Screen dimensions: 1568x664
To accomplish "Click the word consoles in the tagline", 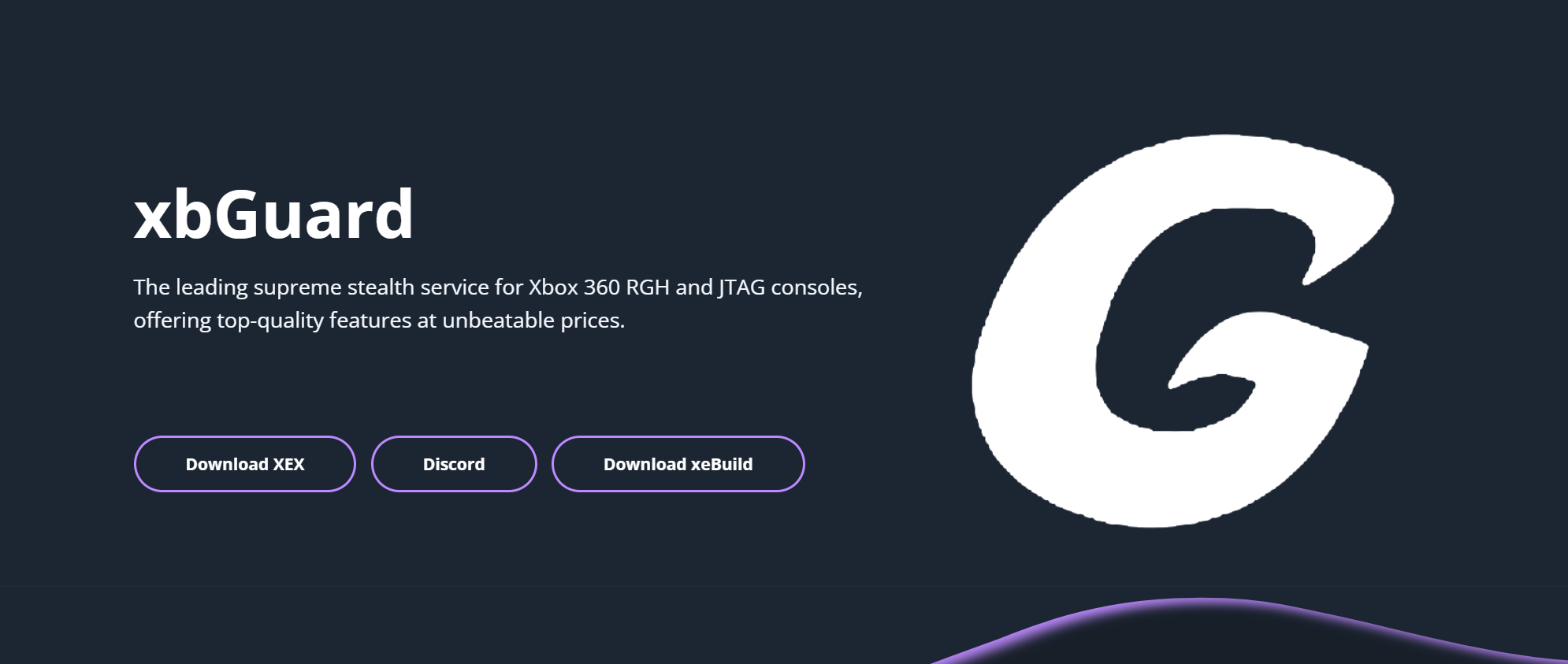I will tap(816, 287).
